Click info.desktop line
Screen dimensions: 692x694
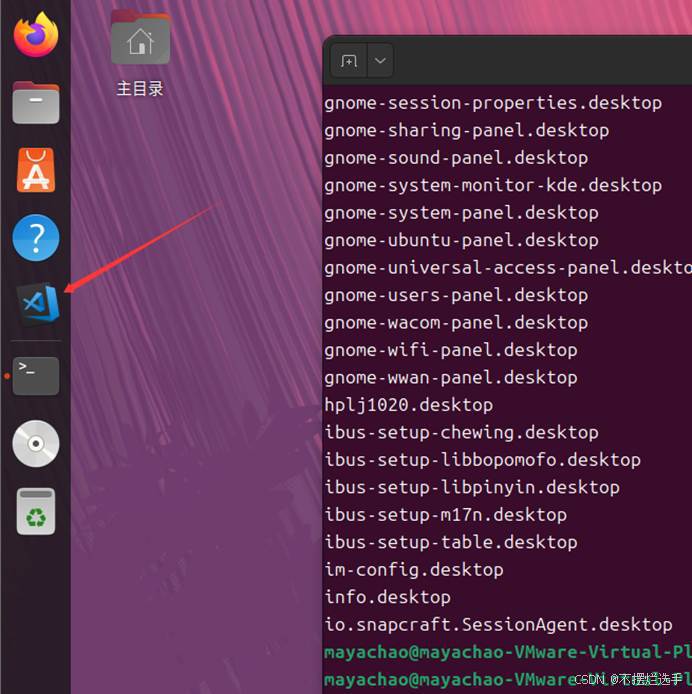click(x=387, y=598)
